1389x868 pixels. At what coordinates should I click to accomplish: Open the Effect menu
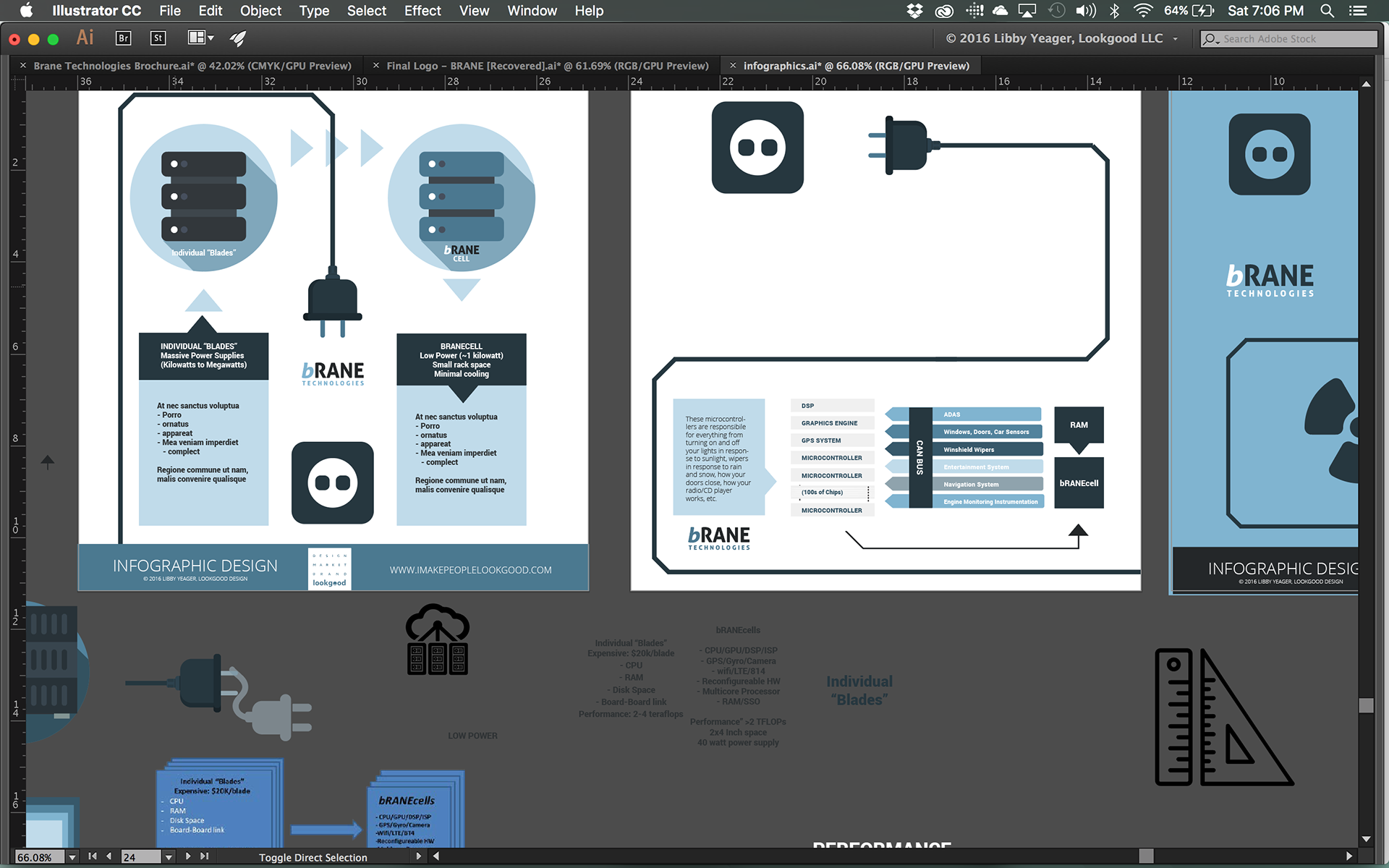pyautogui.click(x=422, y=11)
